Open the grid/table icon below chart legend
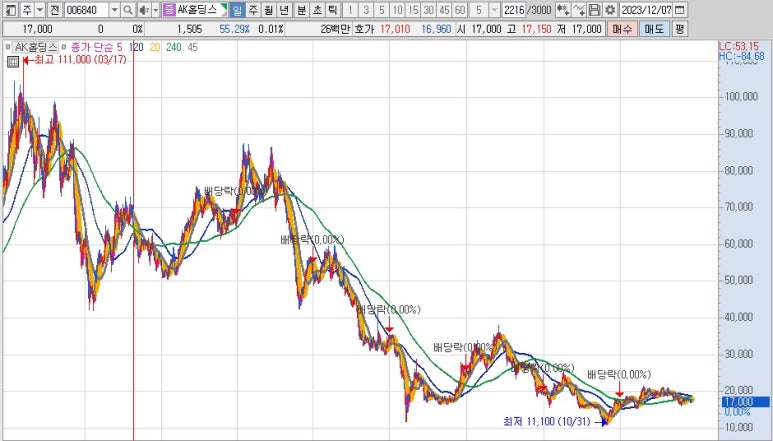This screenshot has height=441, width=773. tap(13, 62)
